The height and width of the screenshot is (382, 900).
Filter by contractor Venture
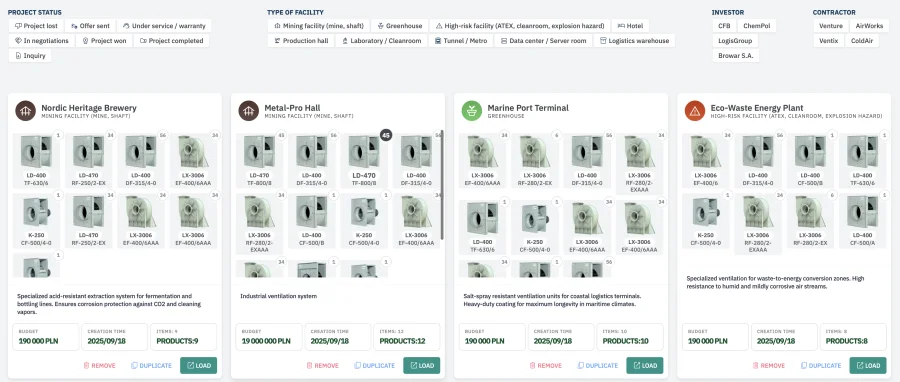831,26
